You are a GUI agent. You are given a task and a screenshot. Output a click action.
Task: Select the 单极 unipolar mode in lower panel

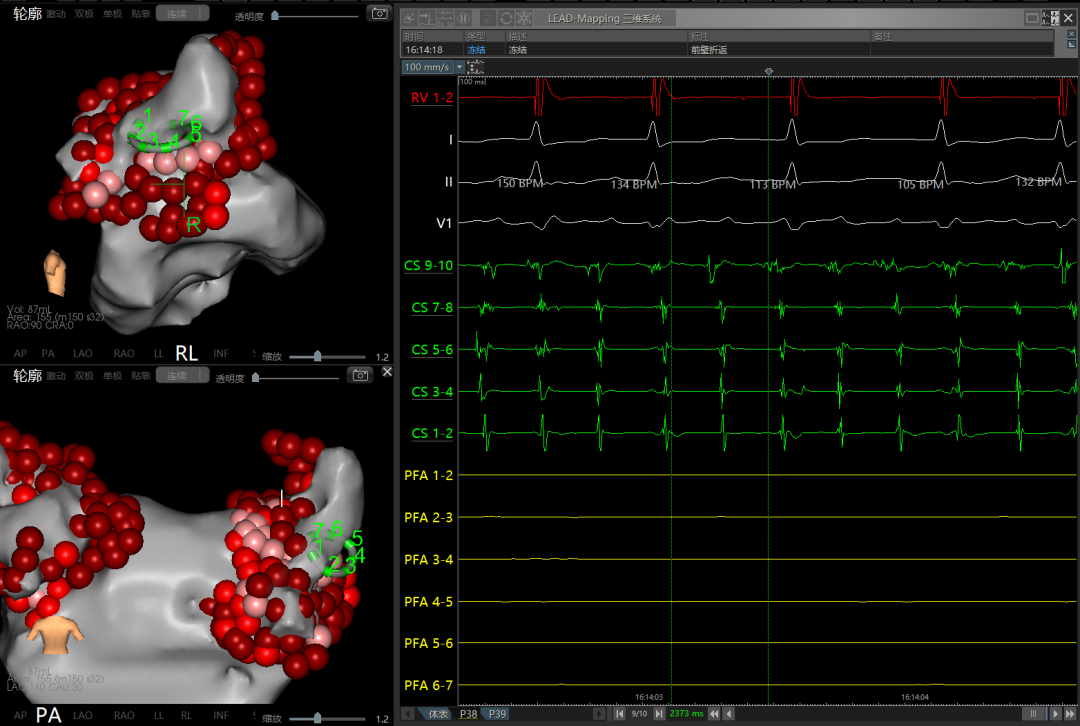click(x=112, y=376)
